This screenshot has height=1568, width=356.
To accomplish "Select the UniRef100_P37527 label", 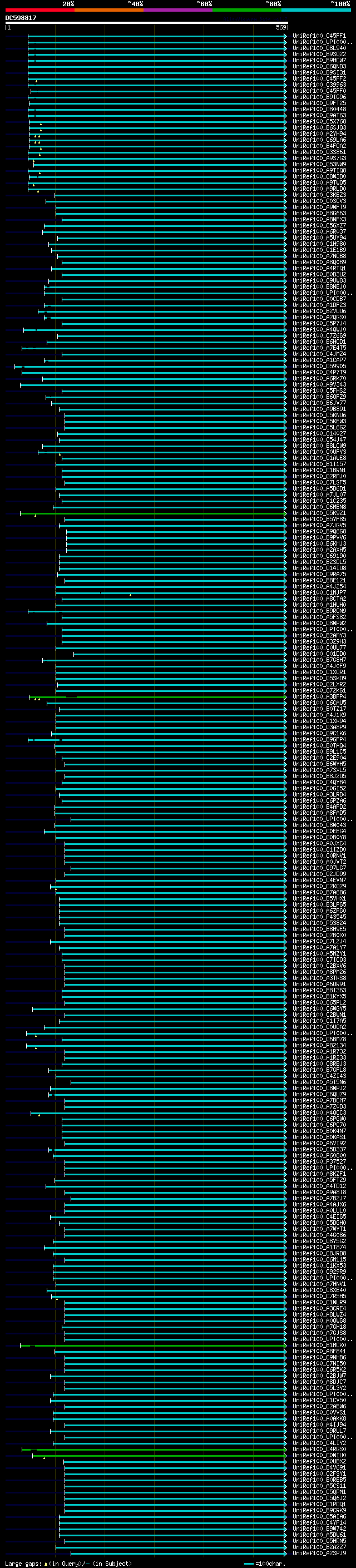I will [x=319, y=1162].
